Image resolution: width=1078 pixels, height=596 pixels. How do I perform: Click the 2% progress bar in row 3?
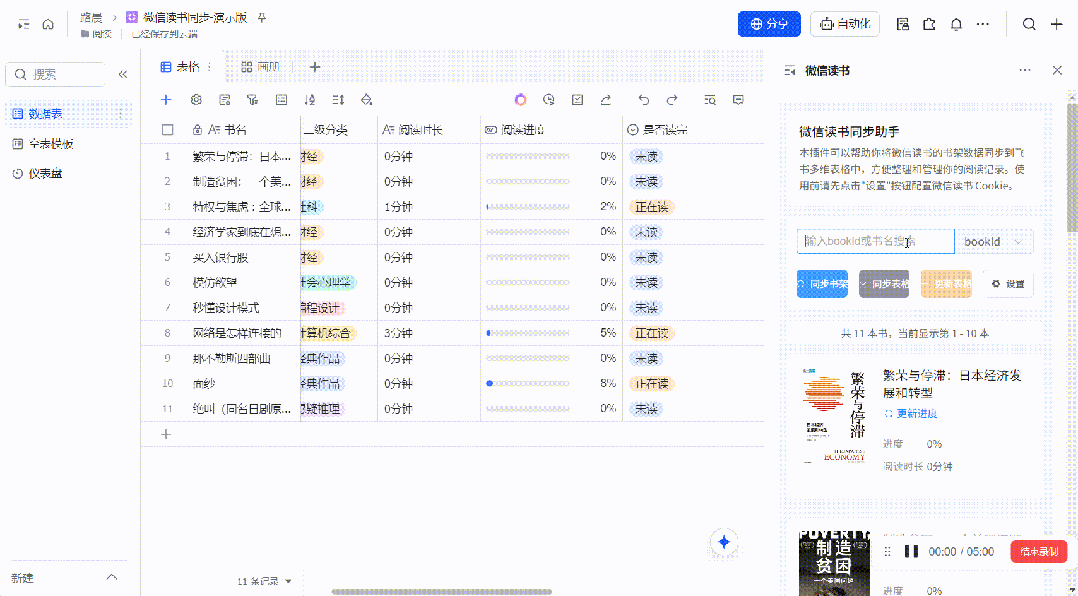click(528, 207)
